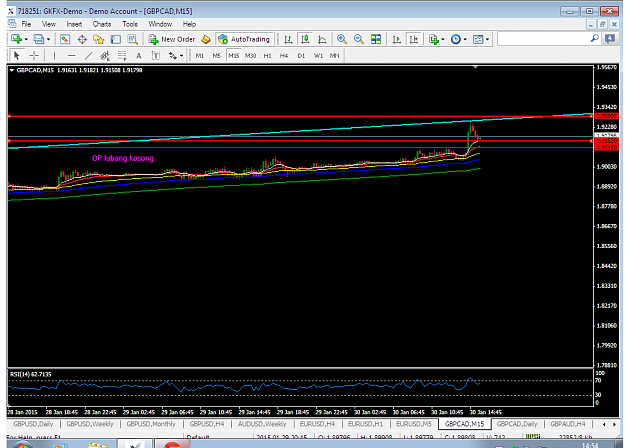Zoom in on the chart

(342, 39)
